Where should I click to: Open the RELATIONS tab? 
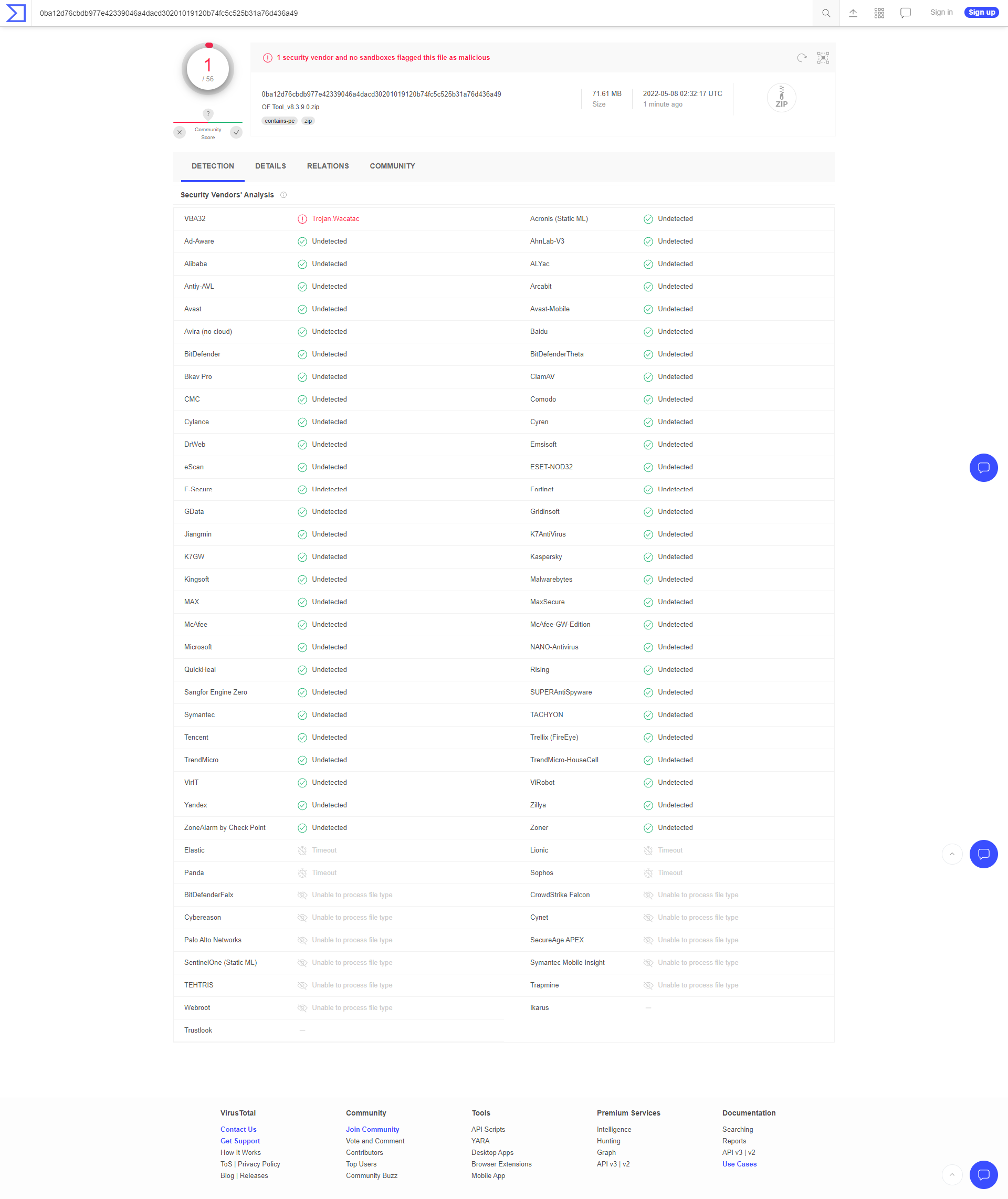[x=328, y=166]
